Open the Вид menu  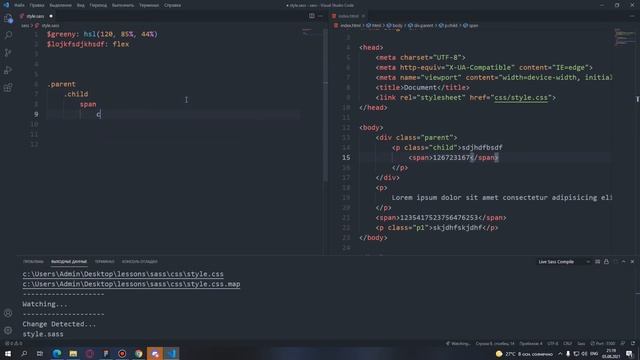(81, 5)
